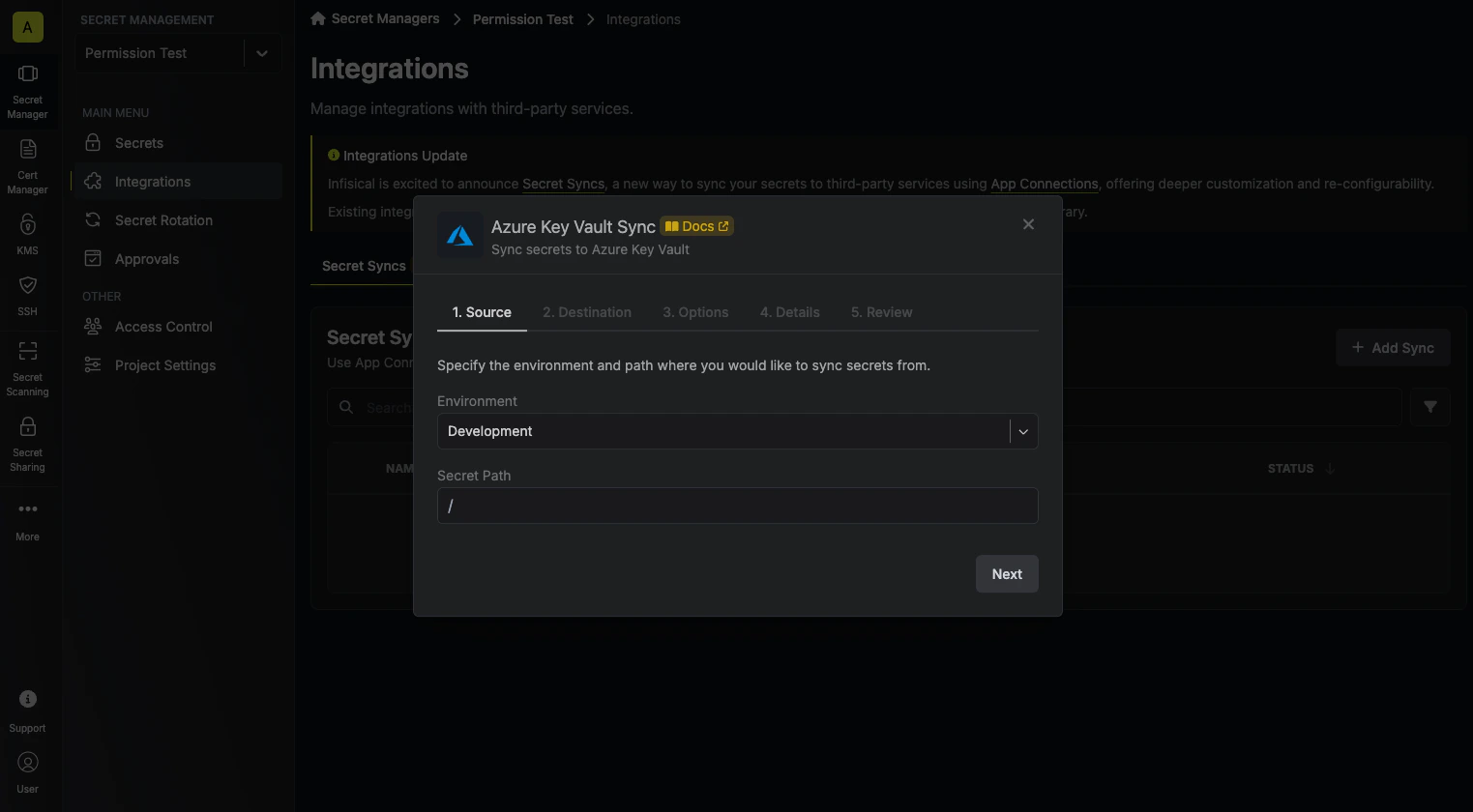Open the Project Settings menu item
The height and width of the screenshot is (812, 1473).
178,365
